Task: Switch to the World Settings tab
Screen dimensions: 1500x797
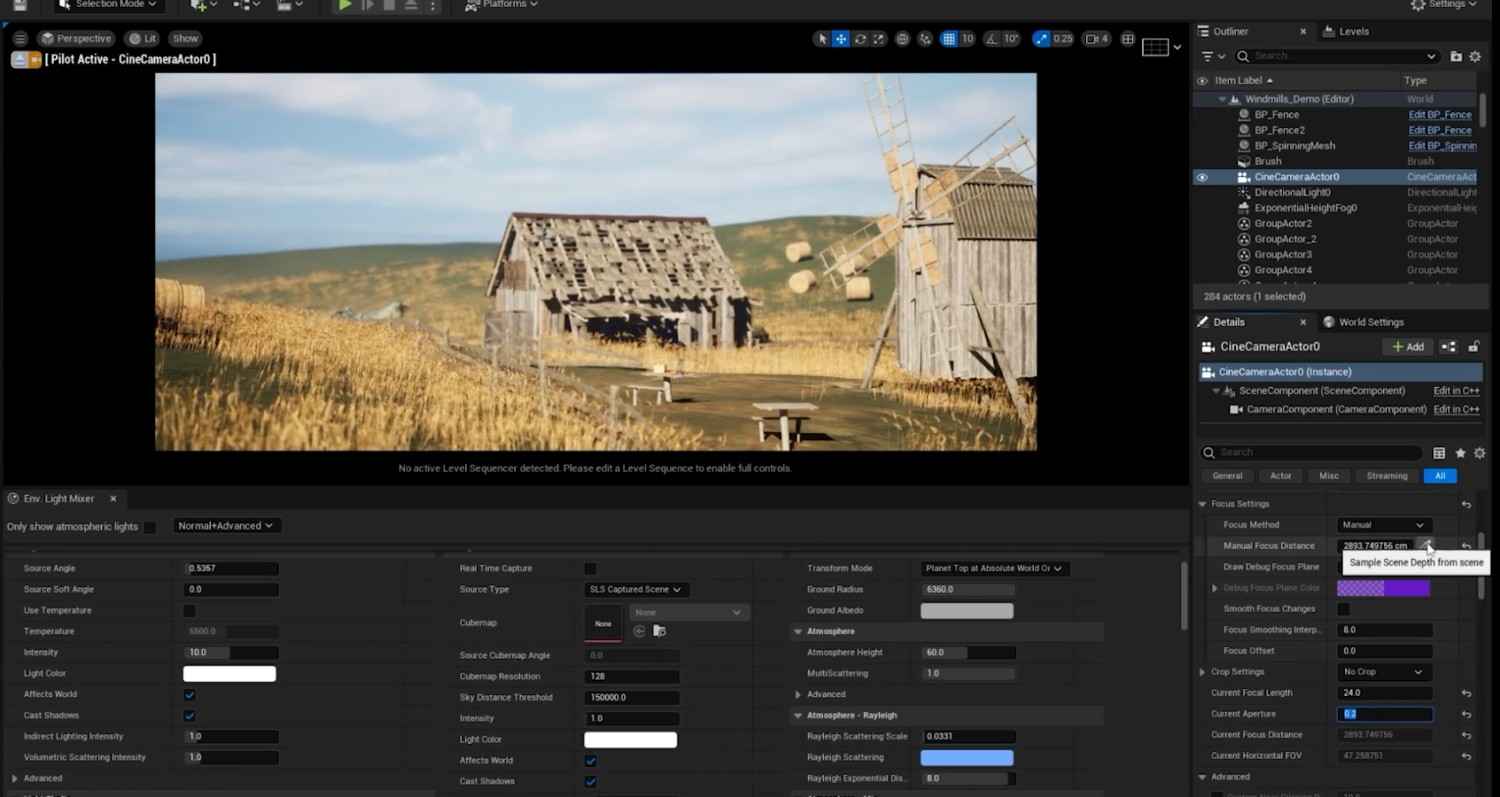Action: pos(1364,322)
